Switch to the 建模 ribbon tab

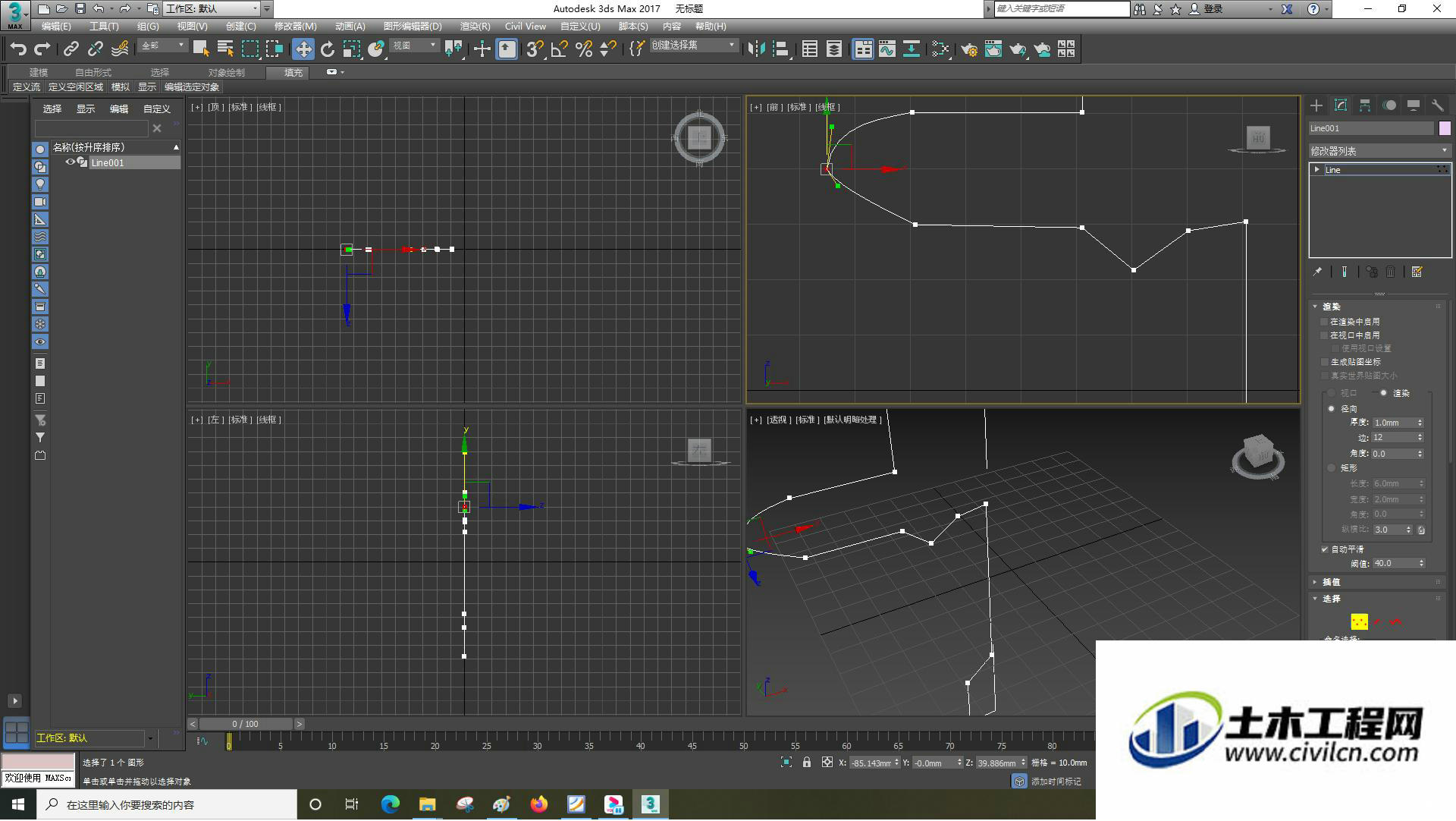38,72
